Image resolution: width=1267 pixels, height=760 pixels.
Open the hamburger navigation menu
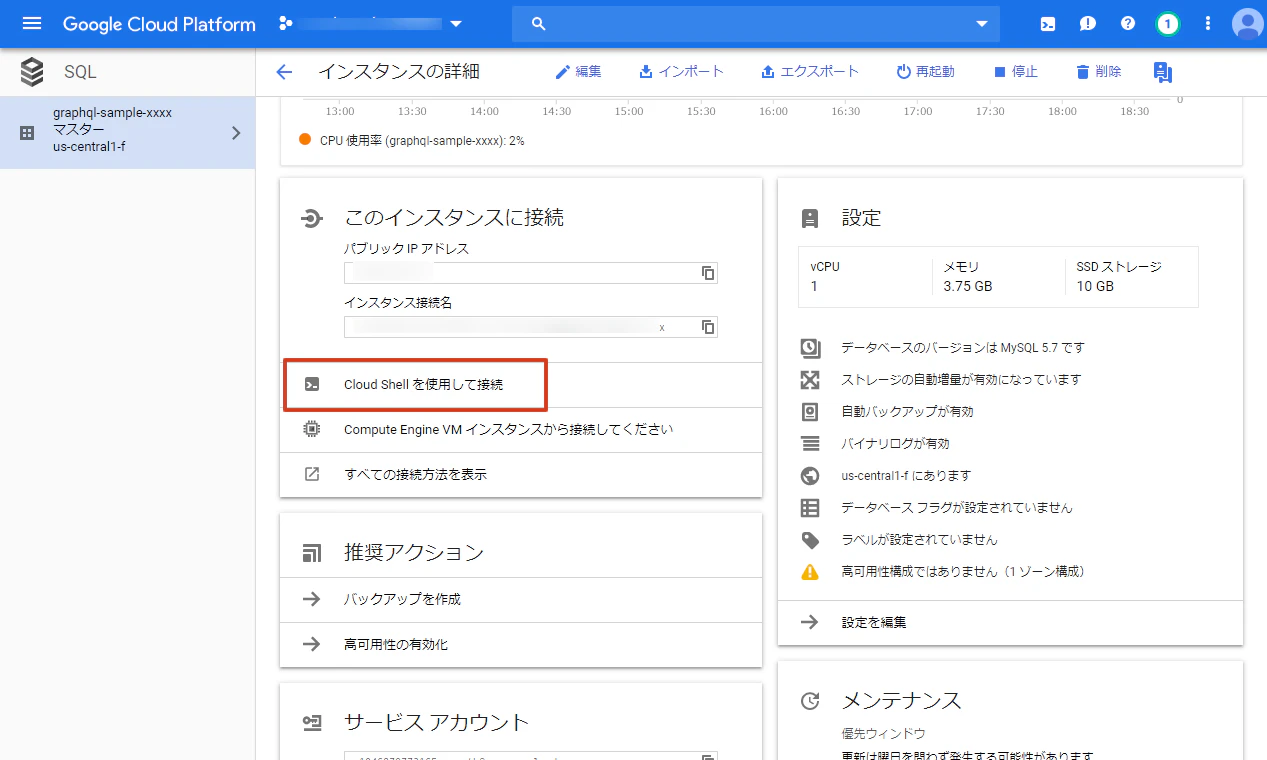click(x=32, y=24)
